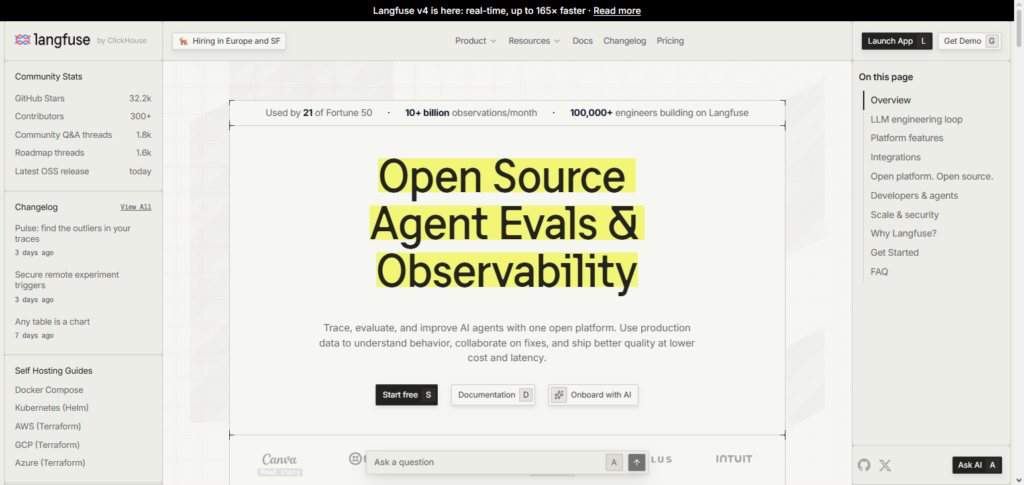
Task: Open the GitHub icon link
Action: [864, 465]
